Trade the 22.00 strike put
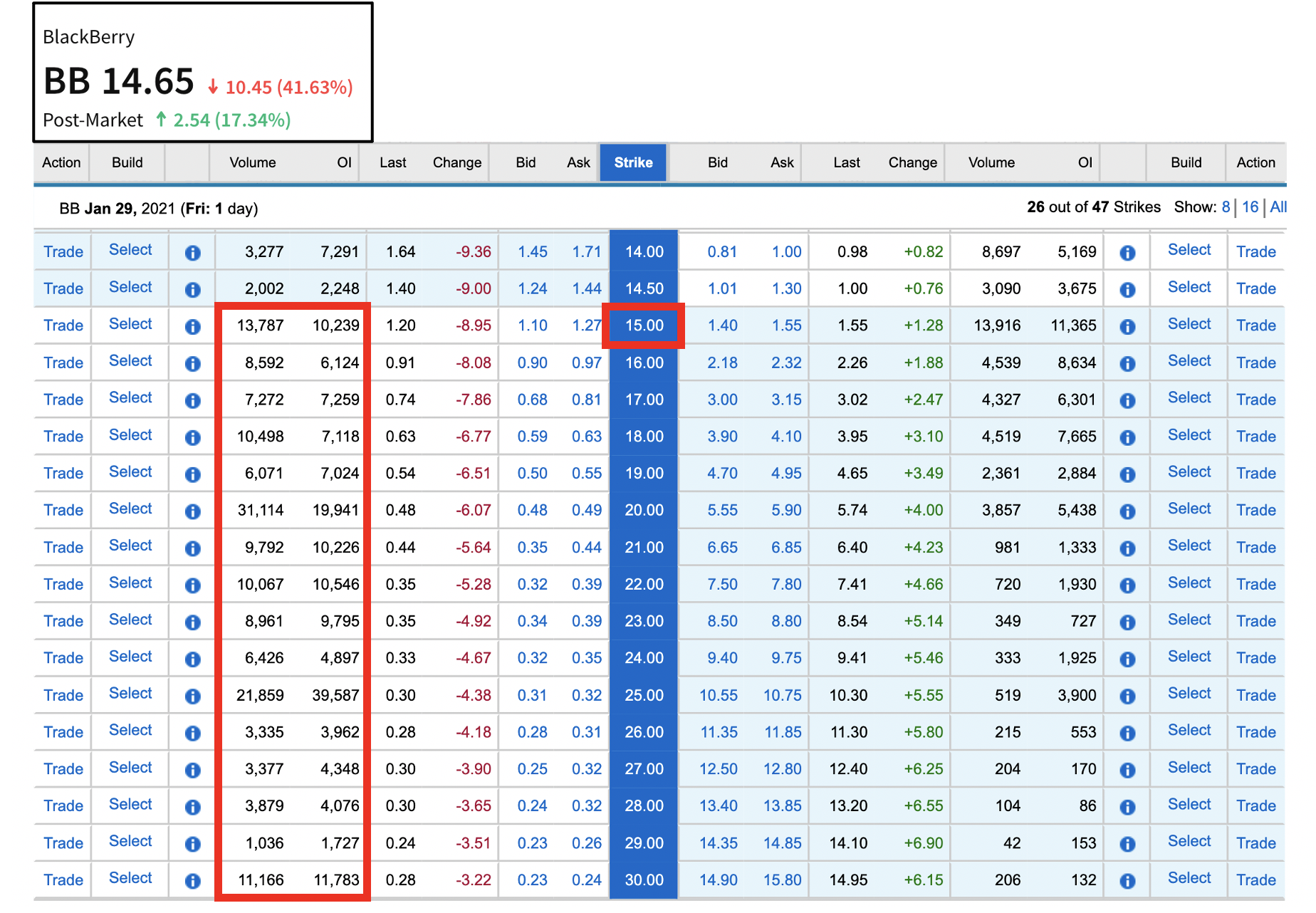Viewport: 1316px width, 913px height. click(x=1256, y=584)
